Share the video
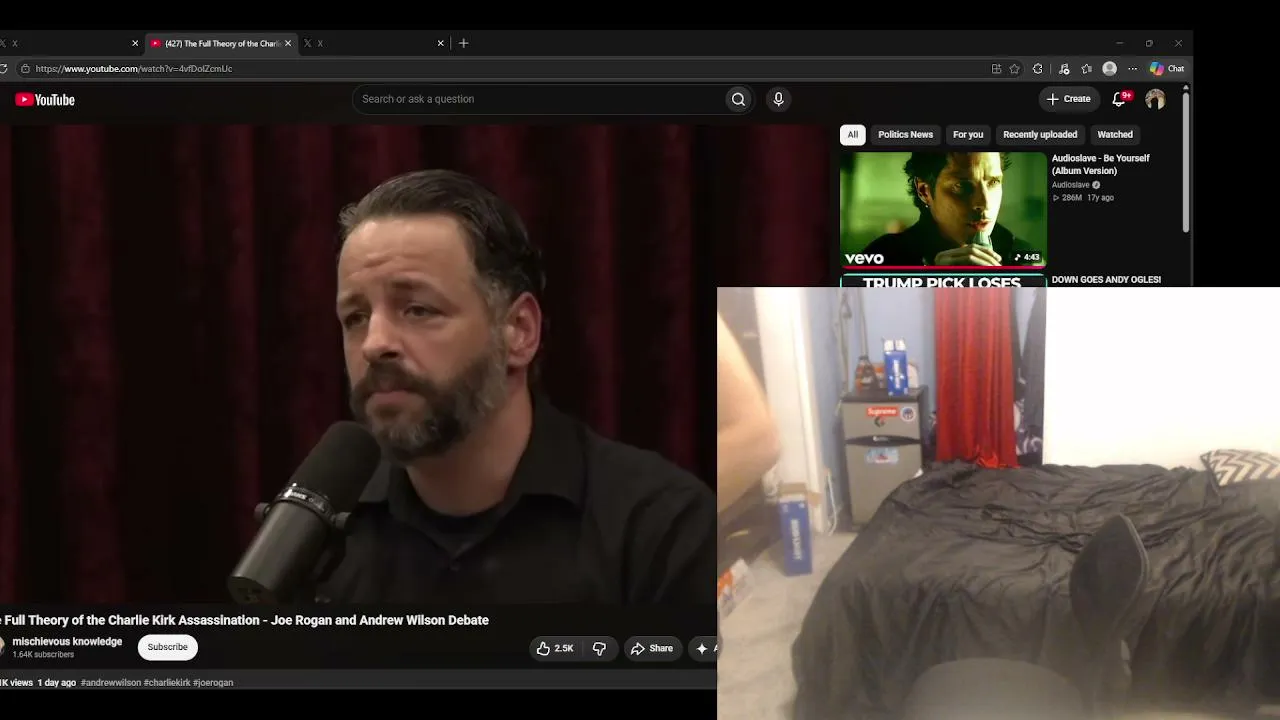 point(651,648)
